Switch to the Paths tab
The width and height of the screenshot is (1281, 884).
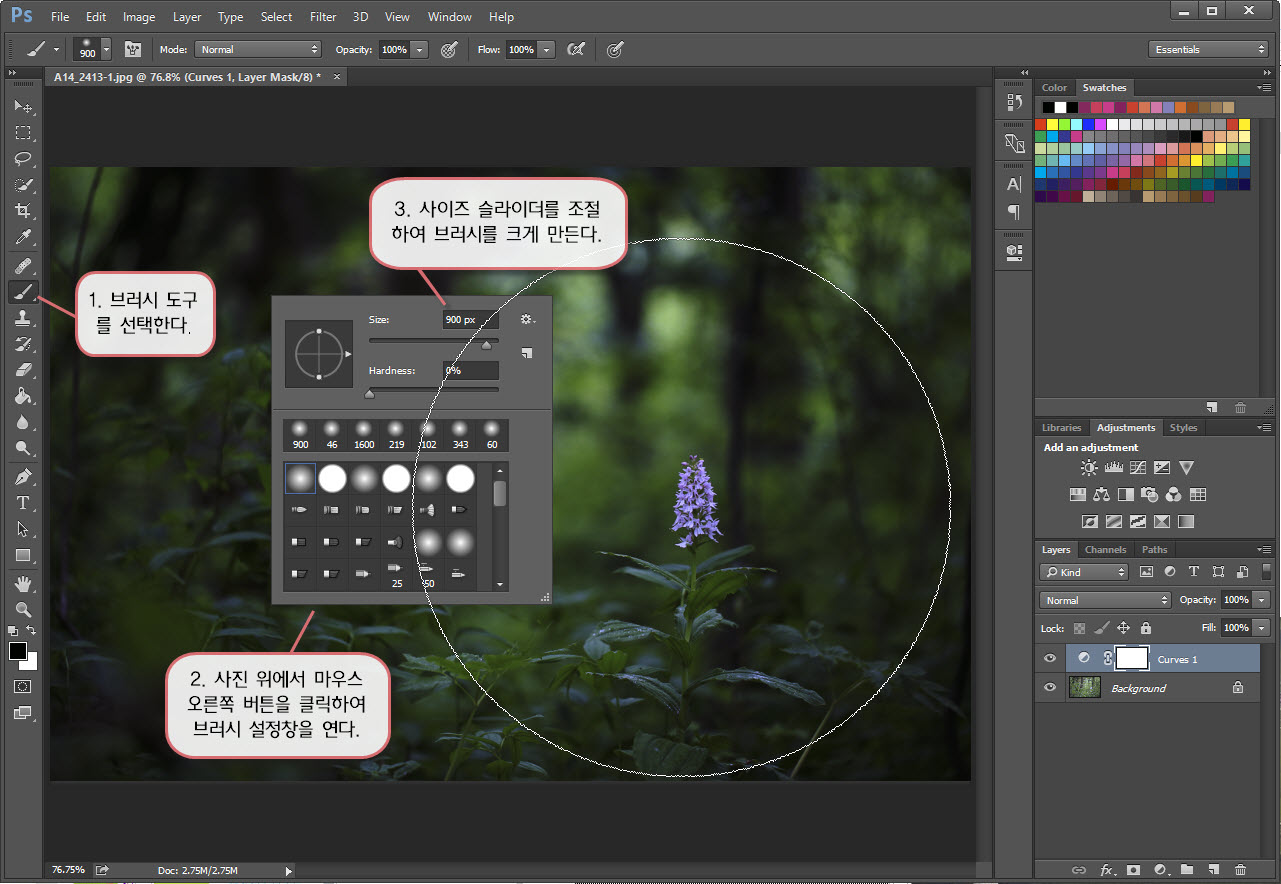1154,550
